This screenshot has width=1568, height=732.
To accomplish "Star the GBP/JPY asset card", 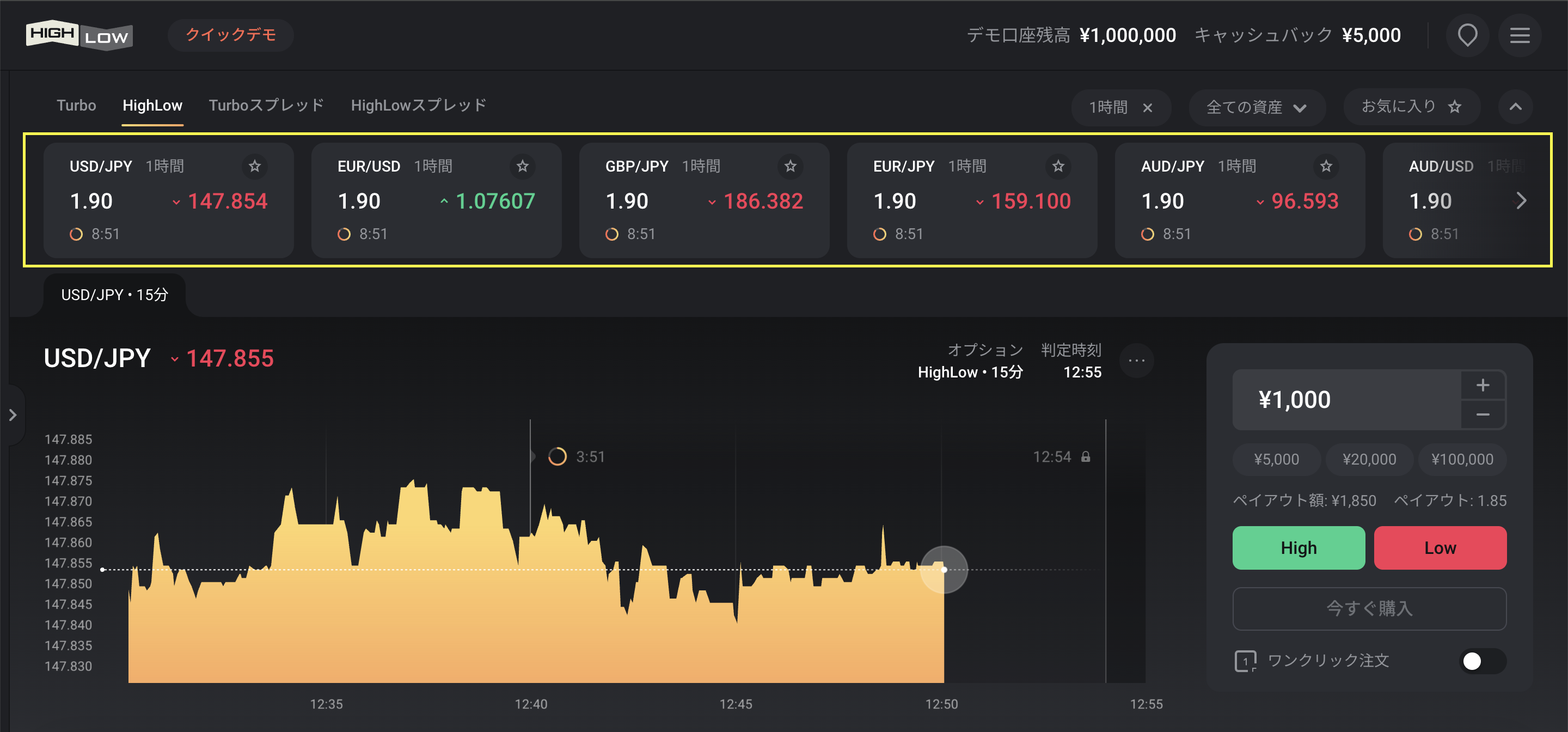I will click(790, 166).
